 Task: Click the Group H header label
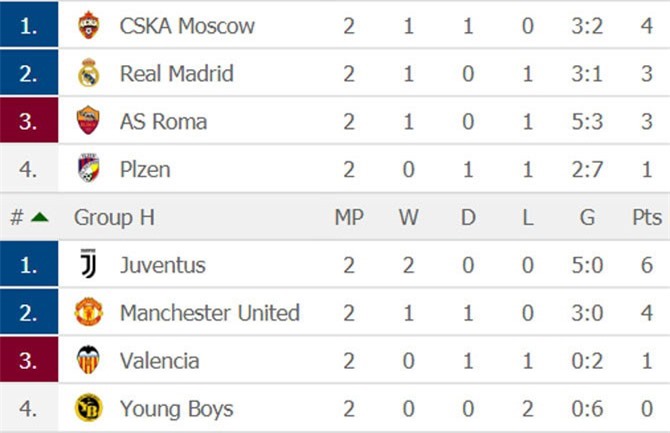coord(114,217)
